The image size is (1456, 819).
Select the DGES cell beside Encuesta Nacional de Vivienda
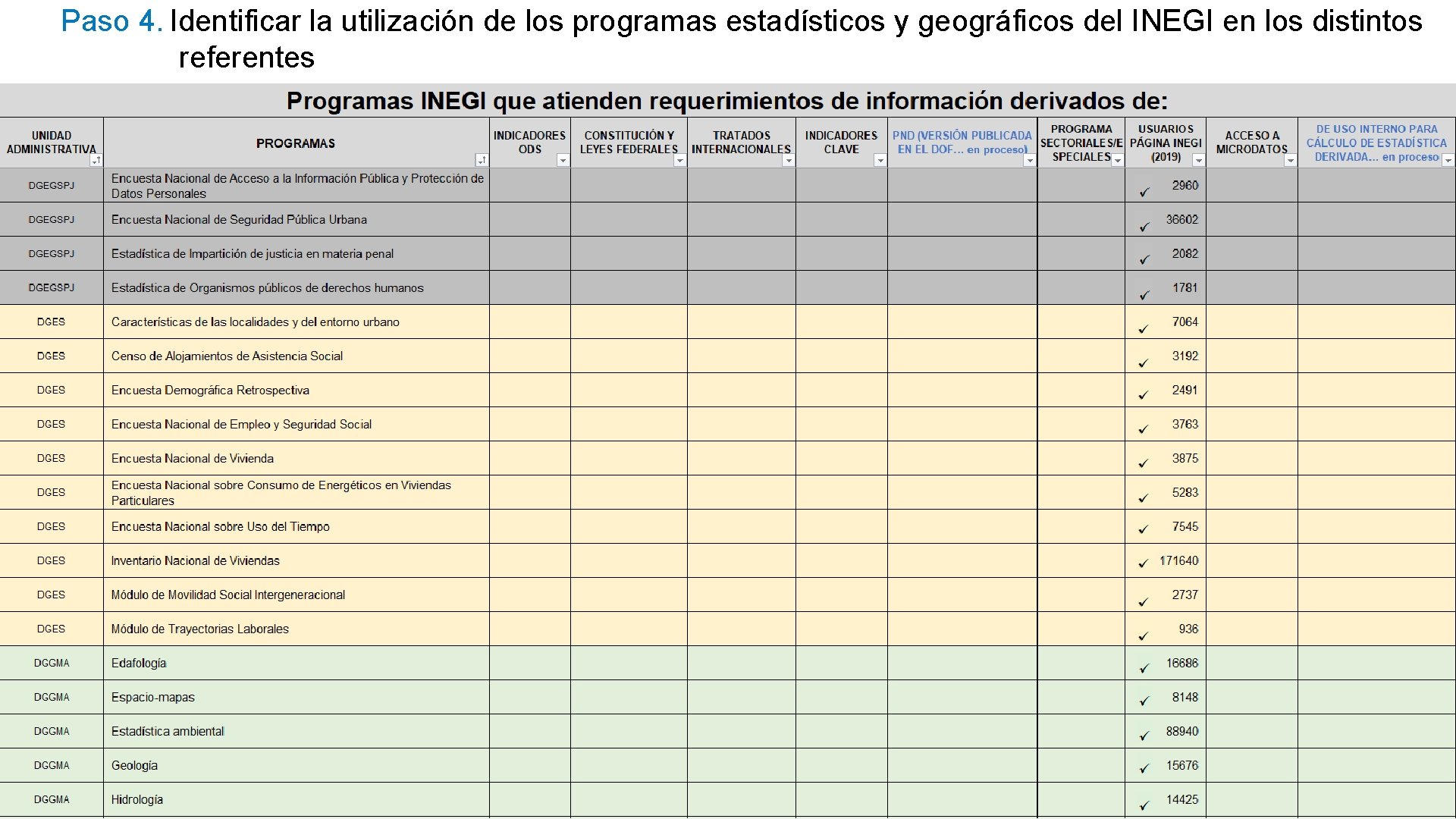pyautogui.click(x=52, y=458)
